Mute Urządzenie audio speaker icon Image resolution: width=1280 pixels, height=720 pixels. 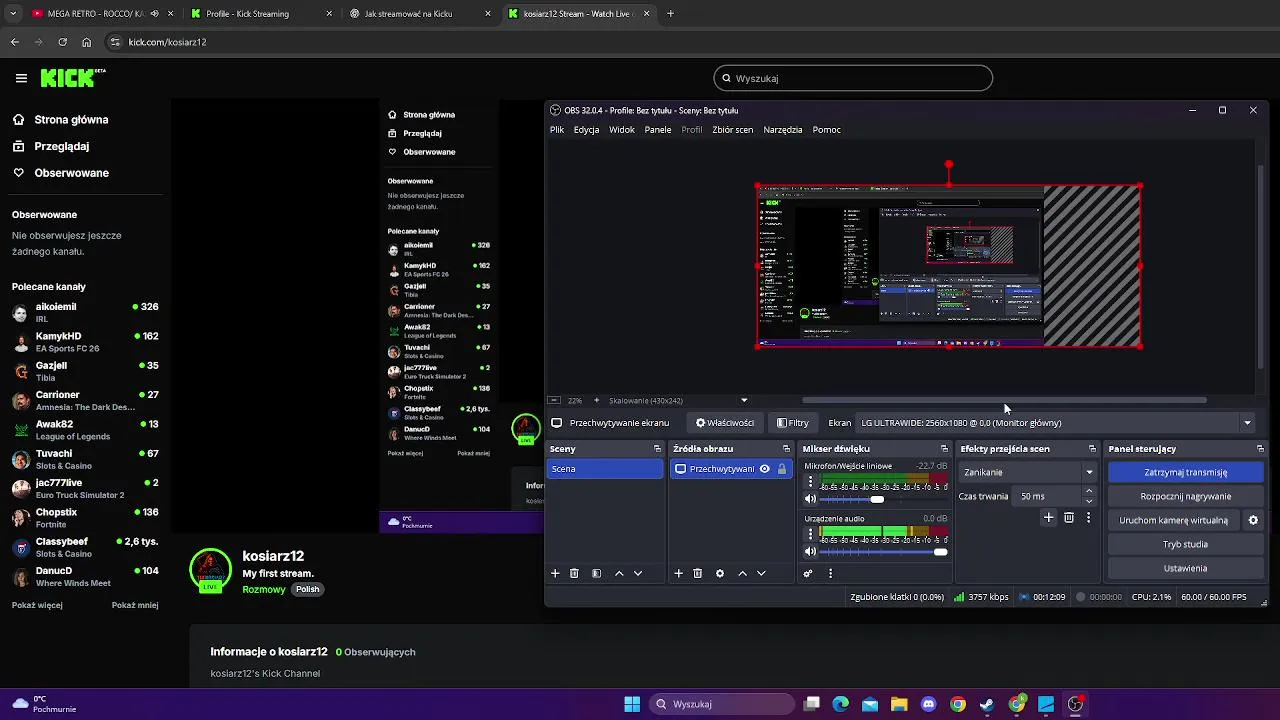811,551
